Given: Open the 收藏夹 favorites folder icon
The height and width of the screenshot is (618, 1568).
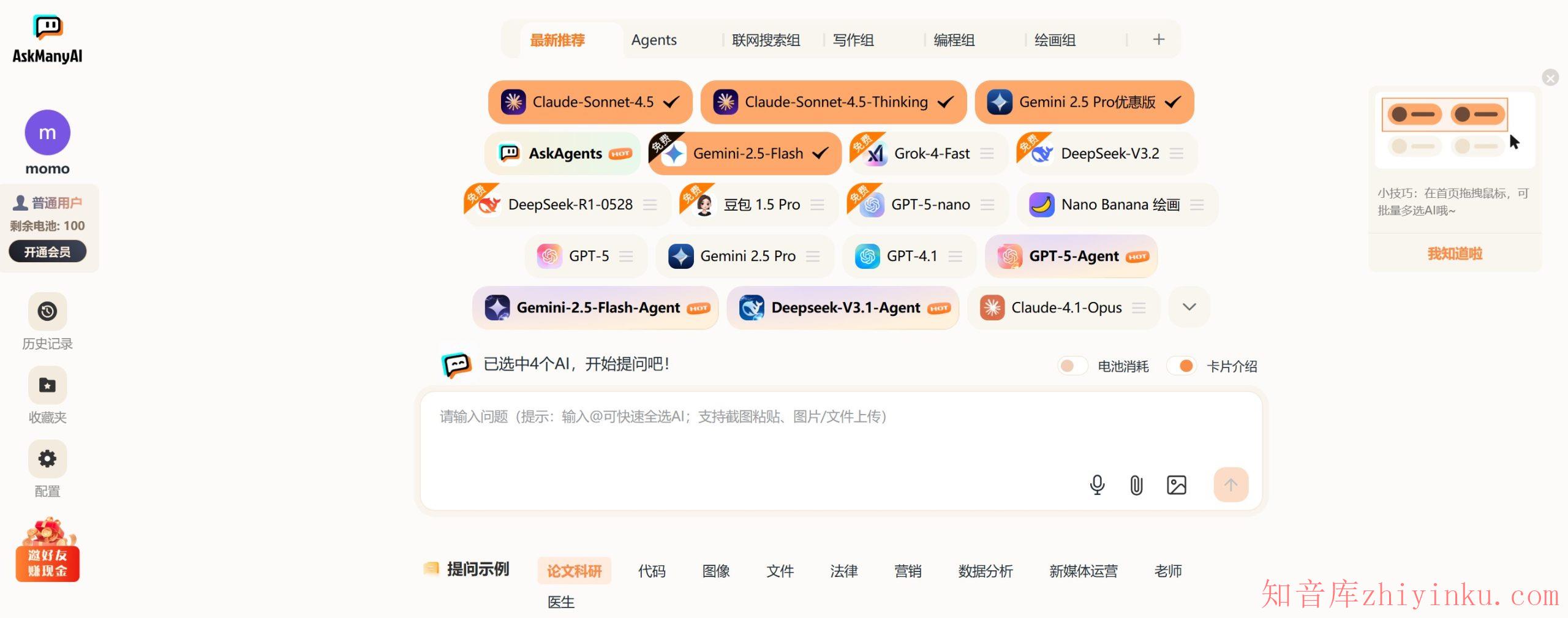Looking at the screenshot, I should (x=47, y=385).
